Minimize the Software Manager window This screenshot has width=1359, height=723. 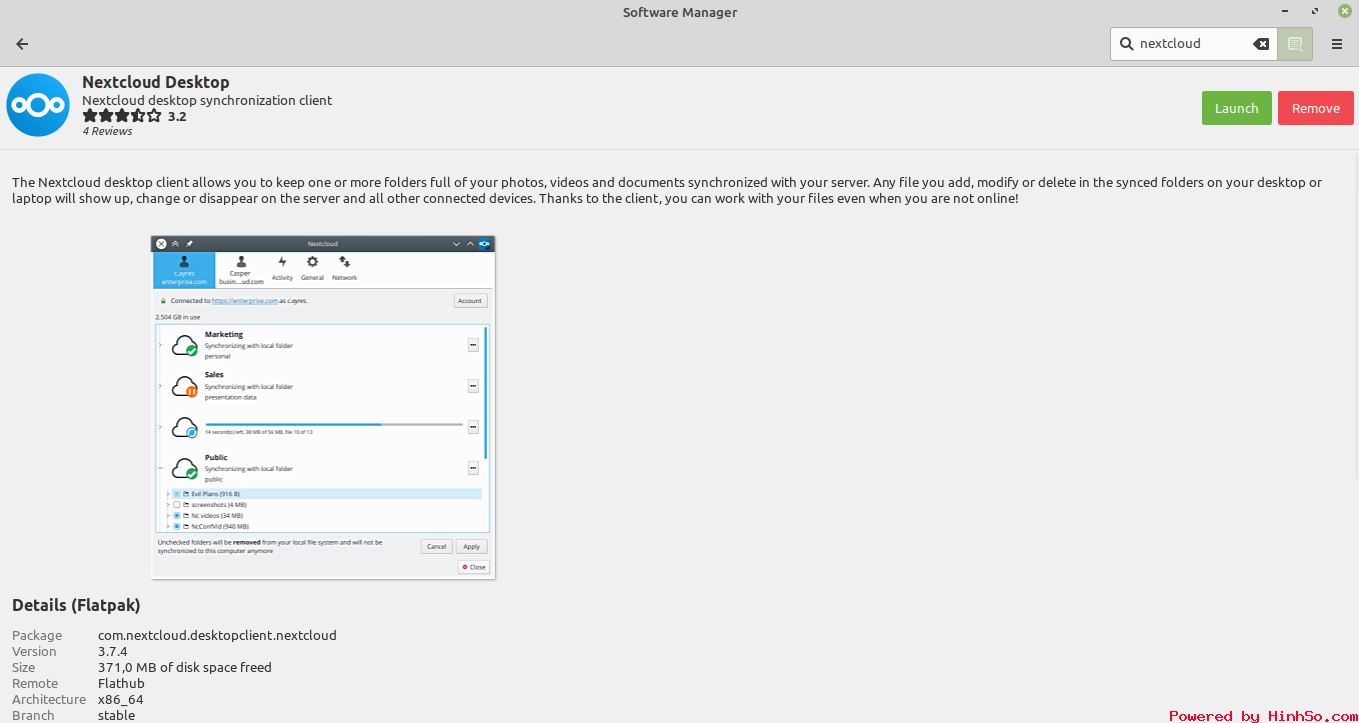[x=1285, y=12]
